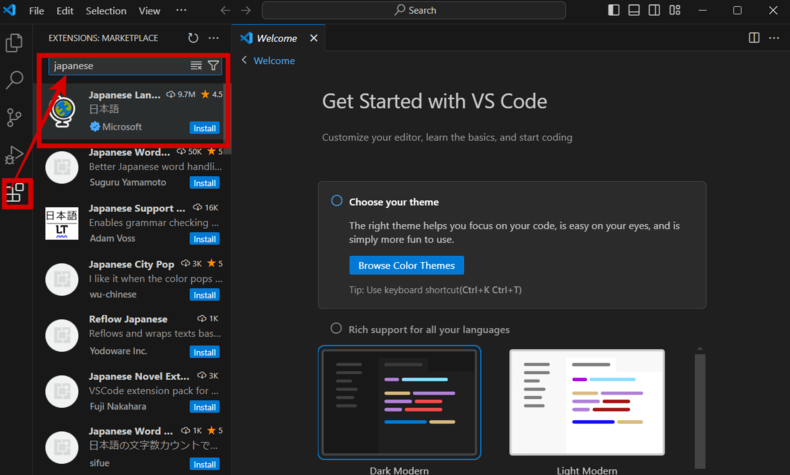Click the Japanese Novel Extension Pack icon

[x=61, y=391]
